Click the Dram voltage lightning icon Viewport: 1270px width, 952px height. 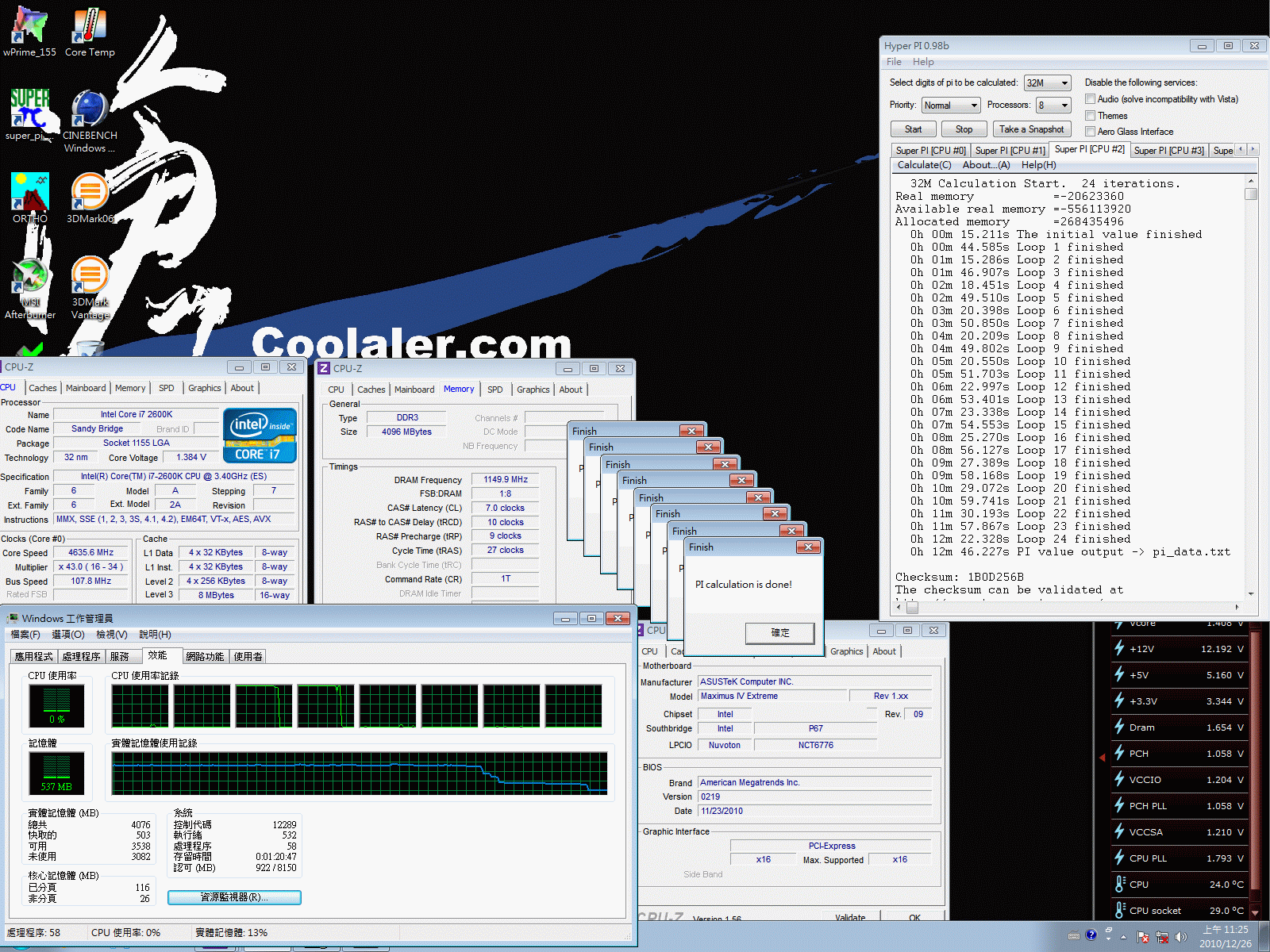click(x=1119, y=727)
